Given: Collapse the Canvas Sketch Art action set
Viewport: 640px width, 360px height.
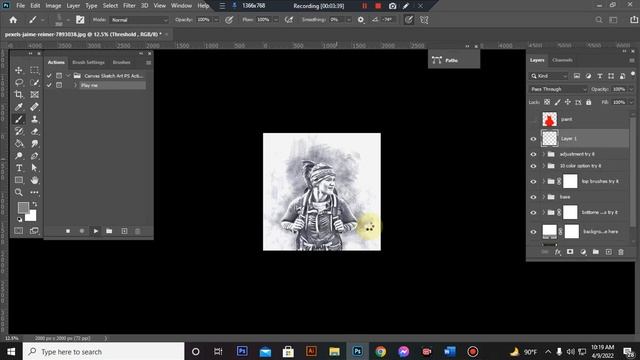Looking at the screenshot, I should coord(68,76).
